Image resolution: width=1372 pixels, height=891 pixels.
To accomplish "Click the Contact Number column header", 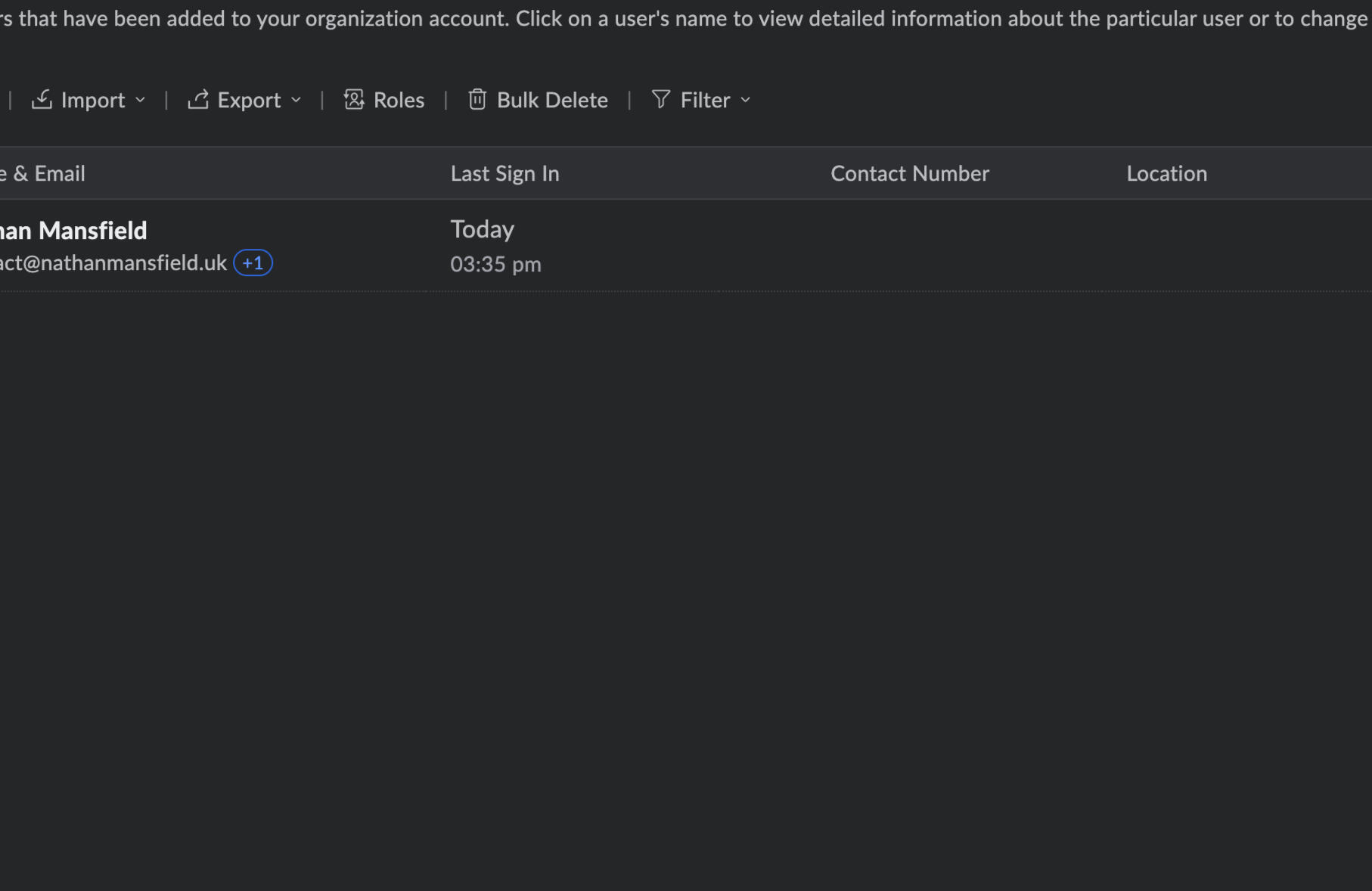I will [909, 173].
